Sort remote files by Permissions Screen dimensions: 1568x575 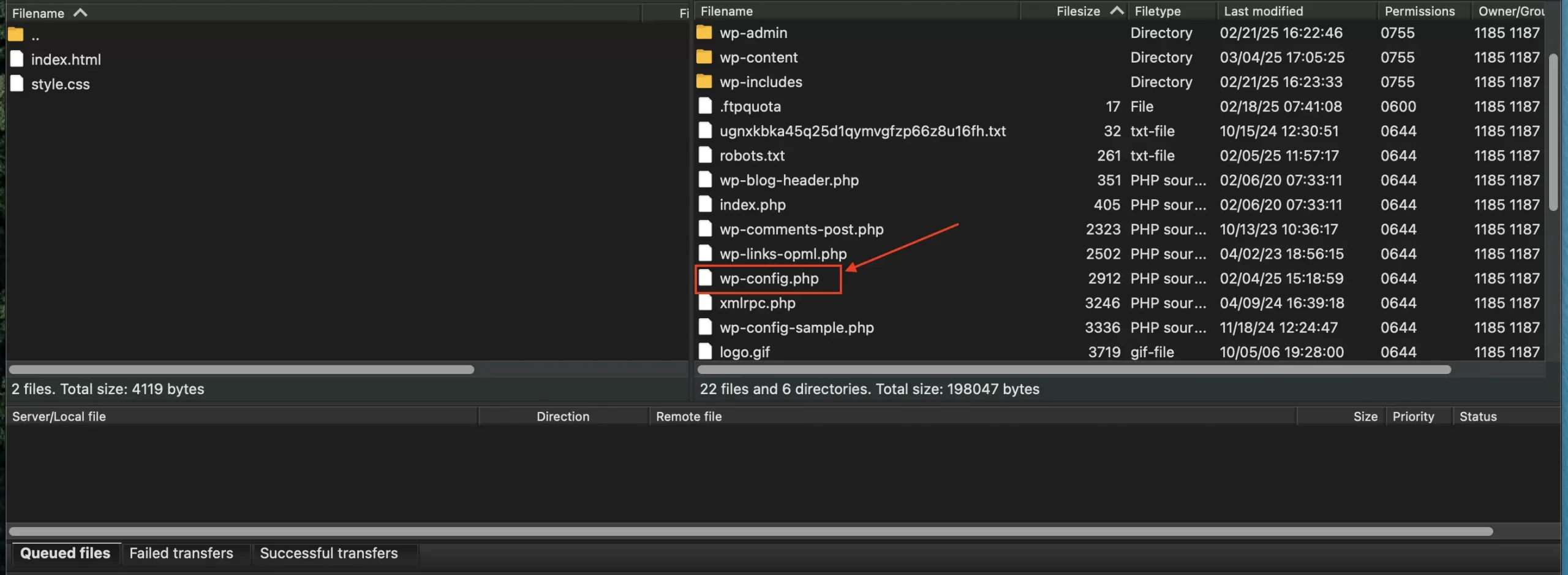click(x=1419, y=10)
